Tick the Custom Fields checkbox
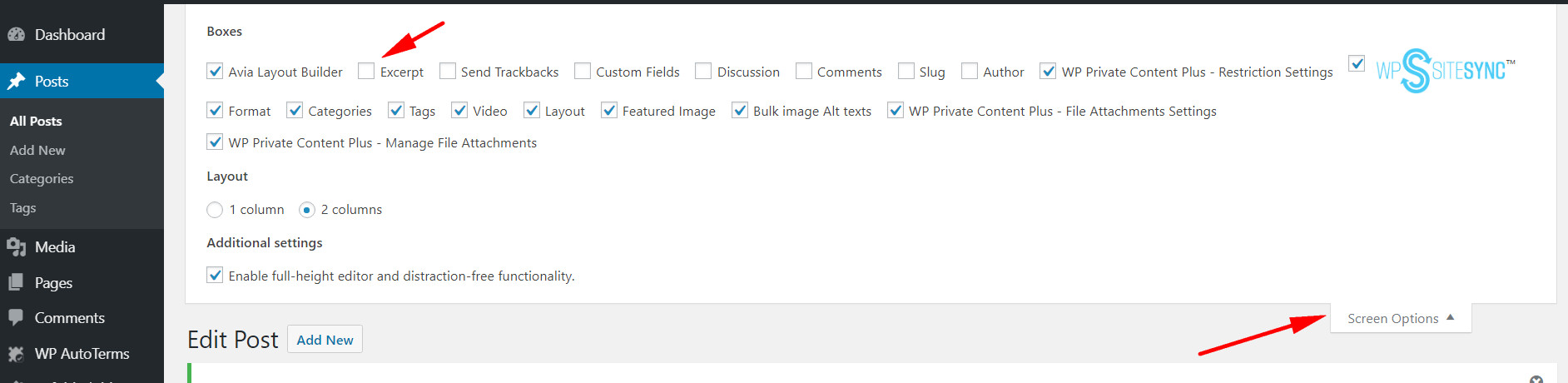This screenshot has width=1568, height=383. click(x=583, y=72)
